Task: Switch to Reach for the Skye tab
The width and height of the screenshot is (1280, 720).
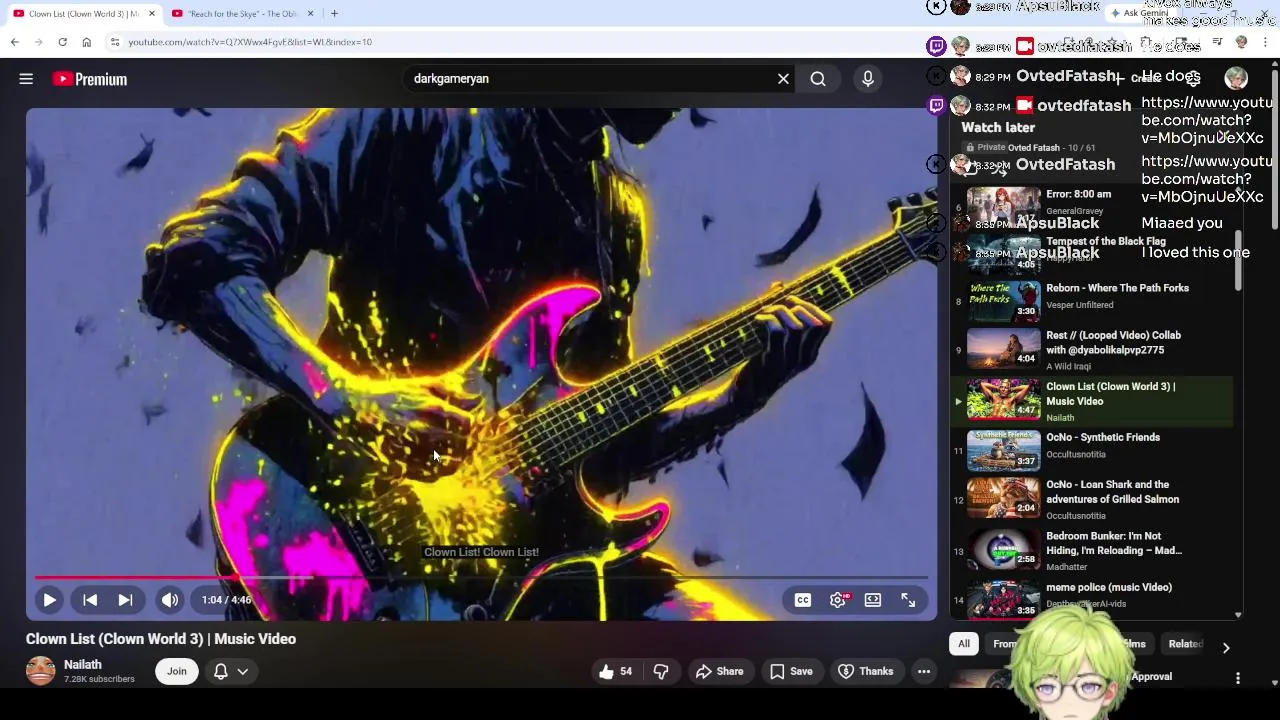Action: pos(241,13)
